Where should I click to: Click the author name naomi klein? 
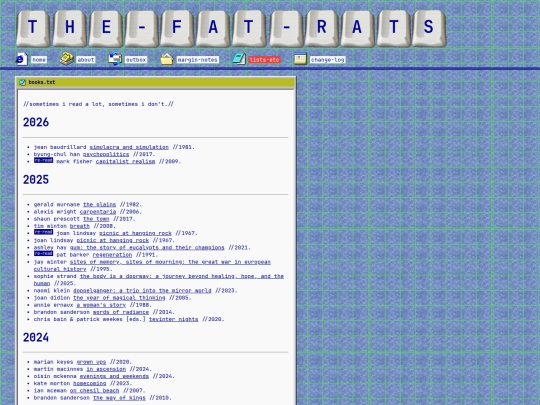52,291
